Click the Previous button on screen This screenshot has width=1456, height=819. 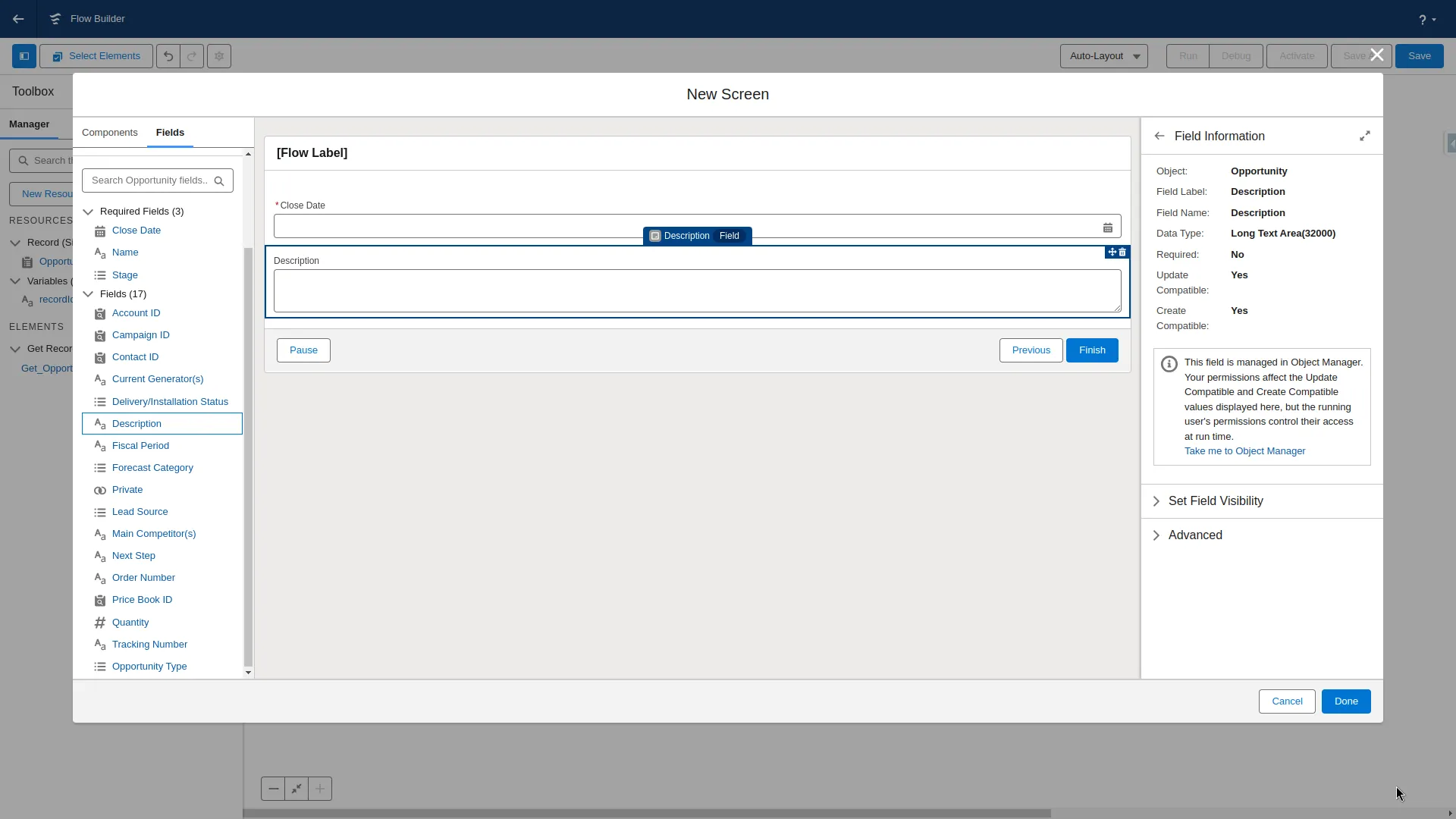(x=1030, y=349)
